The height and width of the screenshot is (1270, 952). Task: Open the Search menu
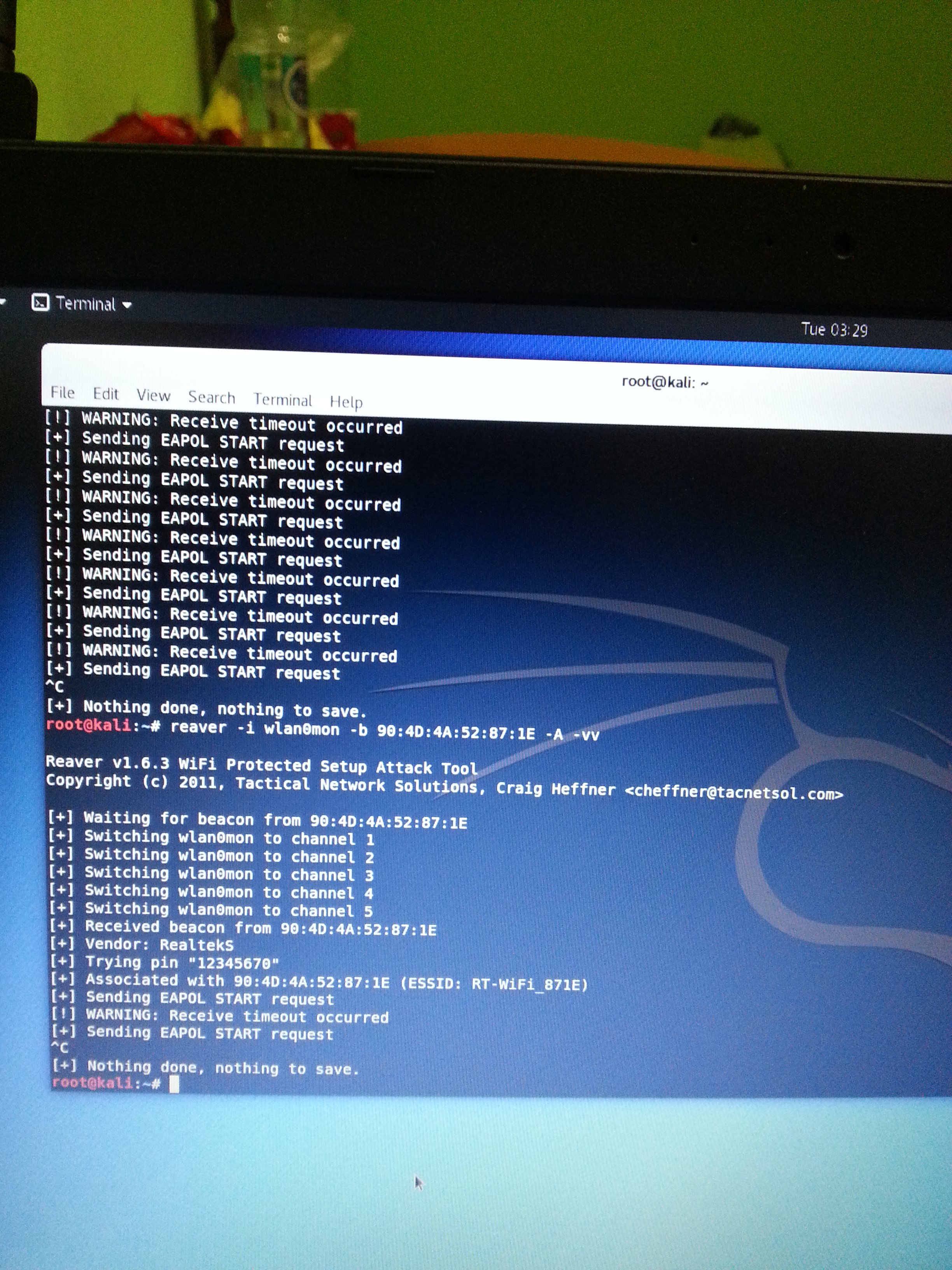tap(212, 397)
